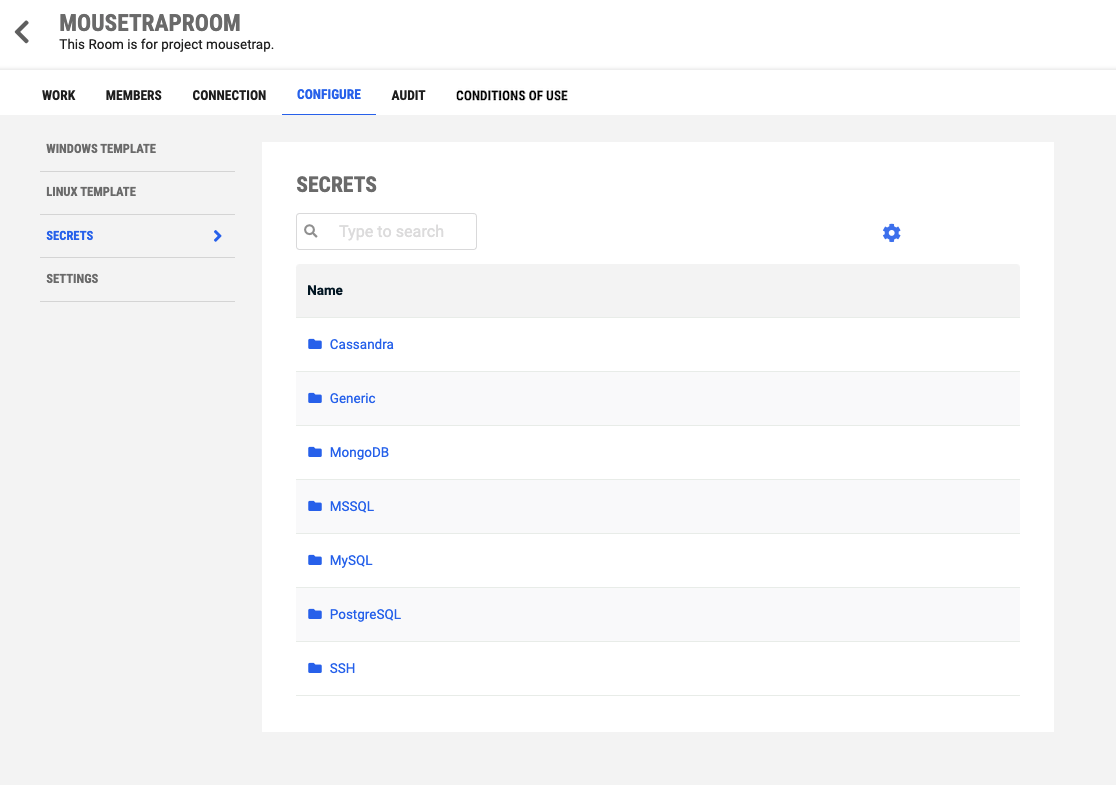Click the PostgreSQL folder icon
Image resolution: width=1116 pixels, height=785 pixels.
pyautogui.click(x=315, y=613)
